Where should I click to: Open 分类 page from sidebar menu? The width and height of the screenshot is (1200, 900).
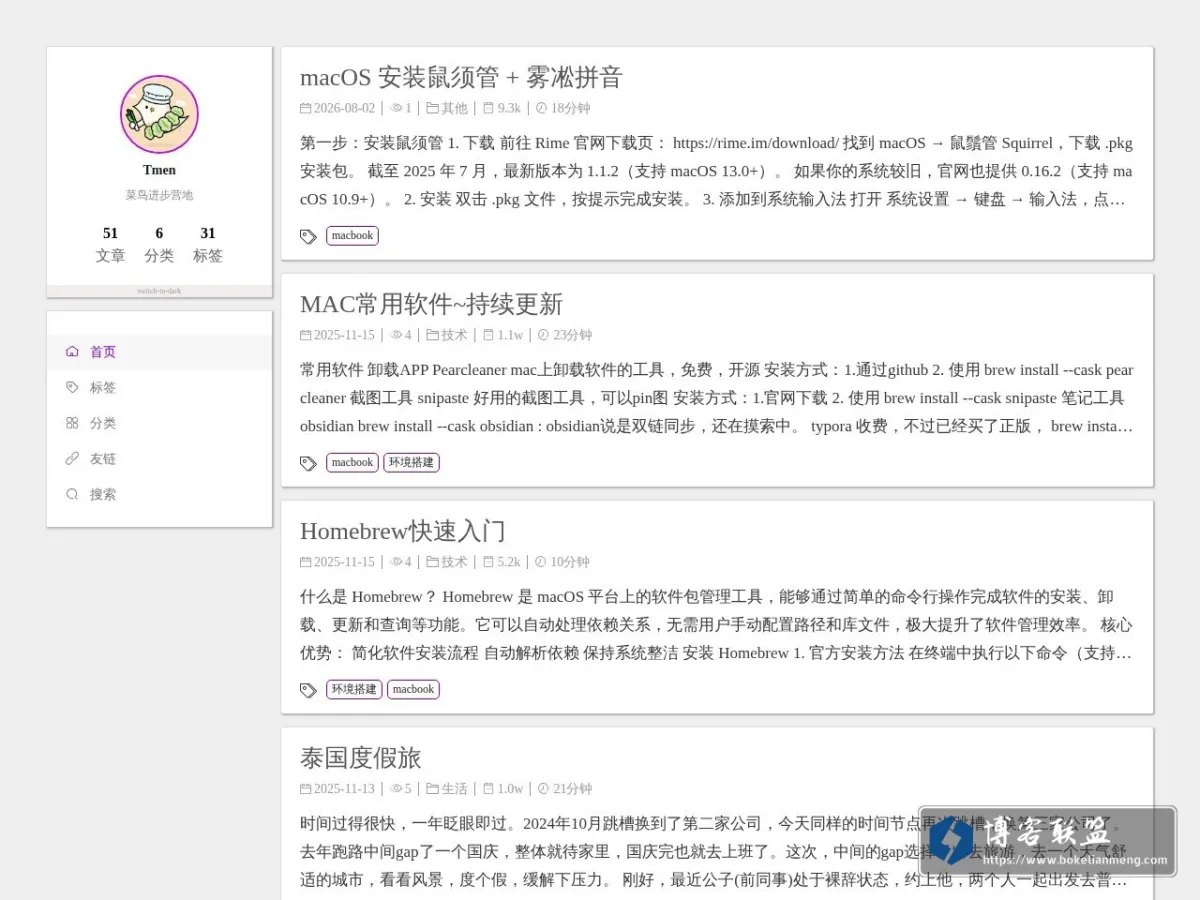[159, 423]
